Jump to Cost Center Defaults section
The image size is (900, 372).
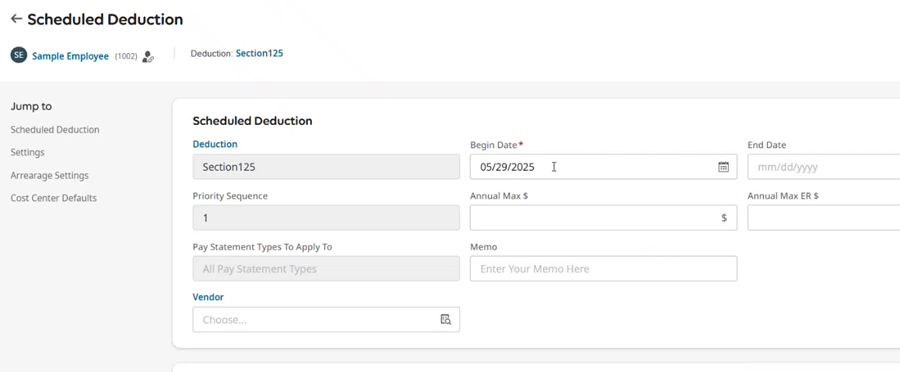53,198
